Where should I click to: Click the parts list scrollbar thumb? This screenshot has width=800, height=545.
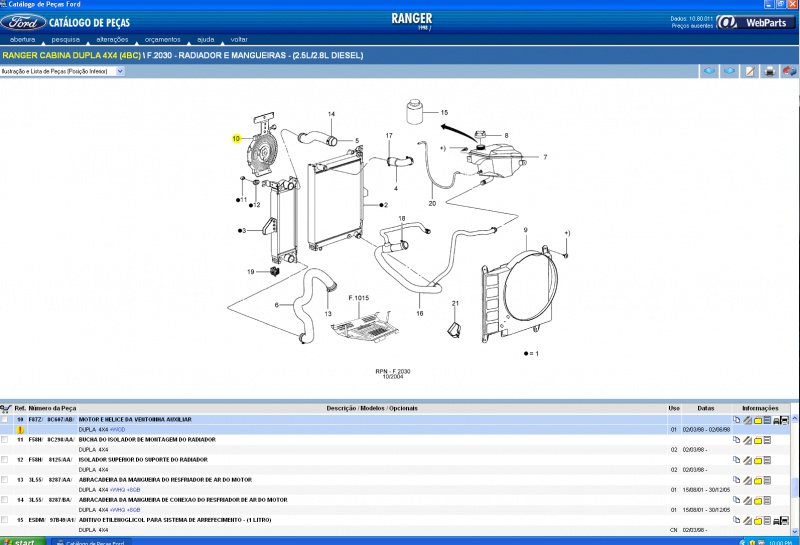click(x=795, y=487)
